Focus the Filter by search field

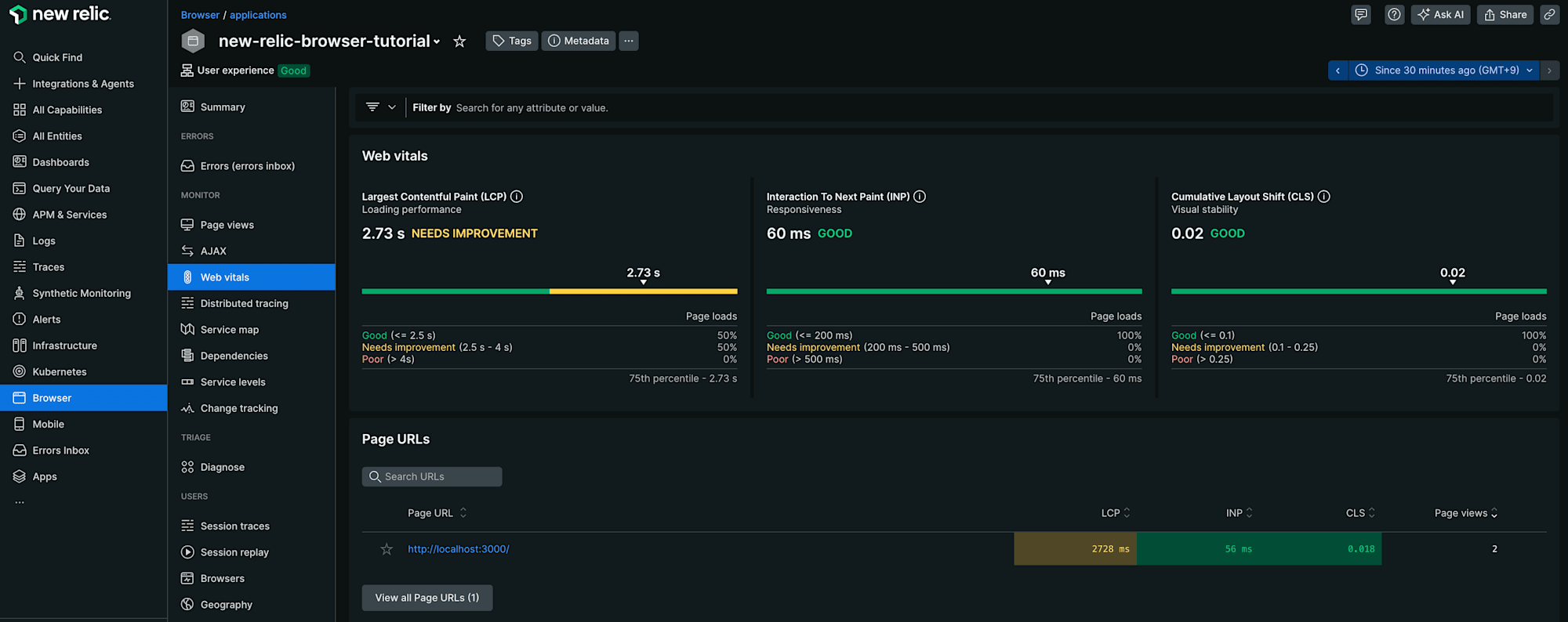pos(980,108)
